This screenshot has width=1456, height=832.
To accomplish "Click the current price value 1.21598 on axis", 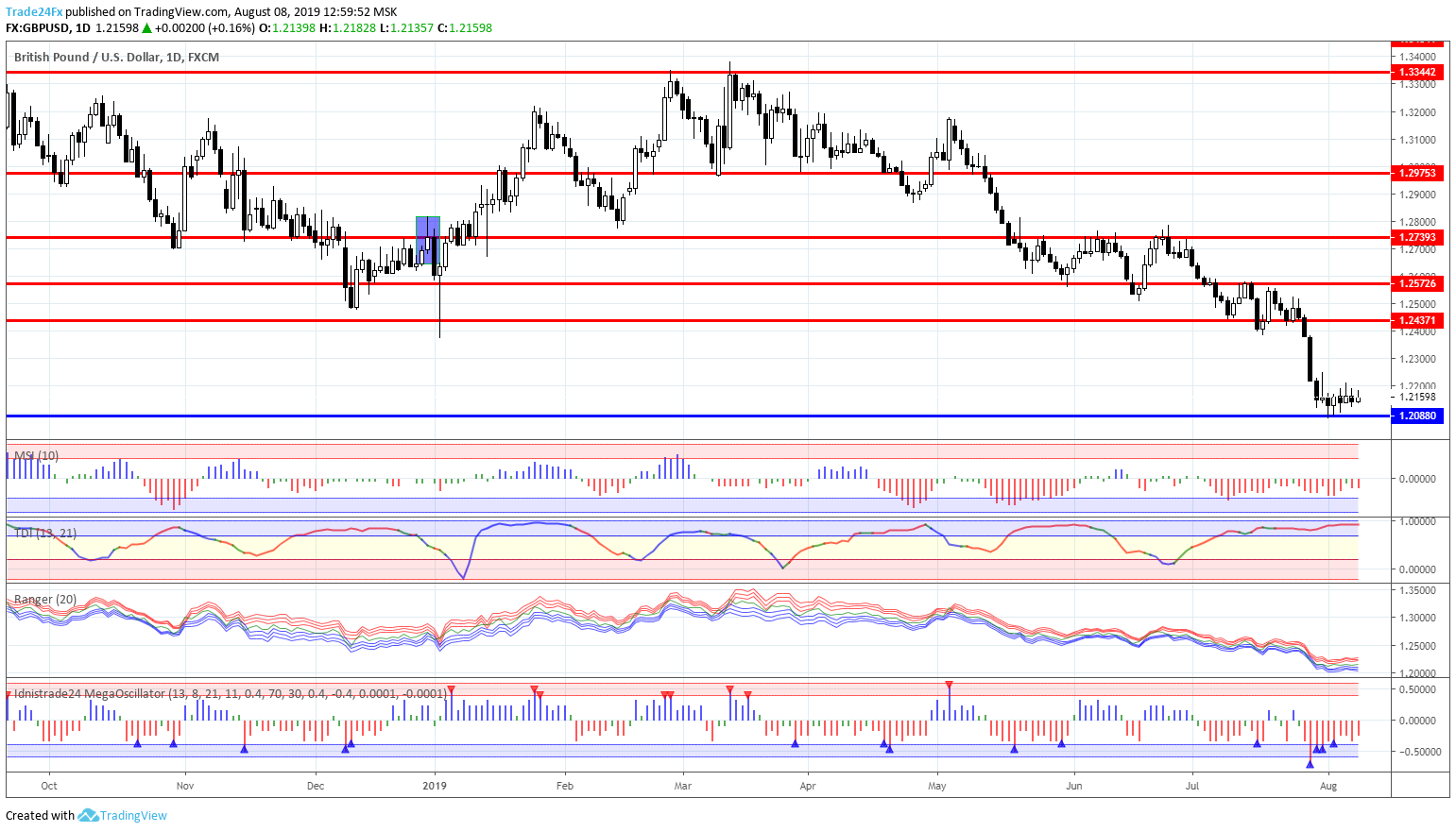I will tap(1417, 398).
